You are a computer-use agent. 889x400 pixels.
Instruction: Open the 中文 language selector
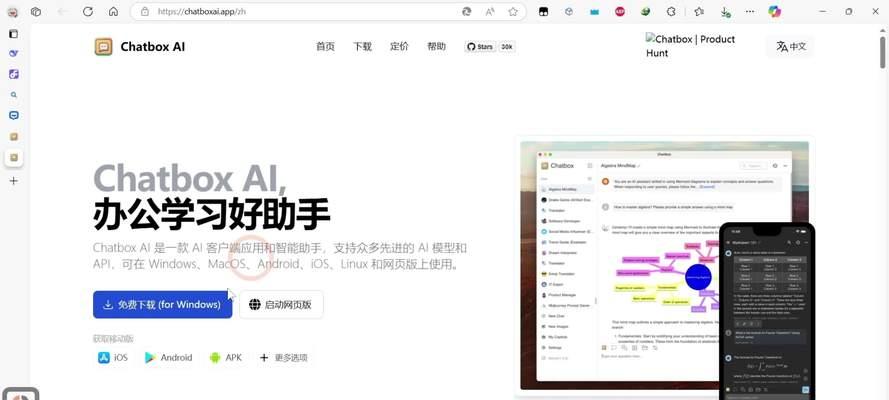tap(791, 46)
